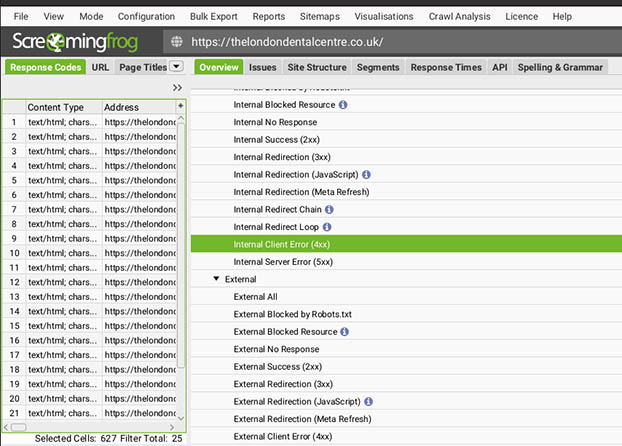This screenshot has width=622, height=446.
Task: Click the plus icon to add columns
Action: coord(180,106)
